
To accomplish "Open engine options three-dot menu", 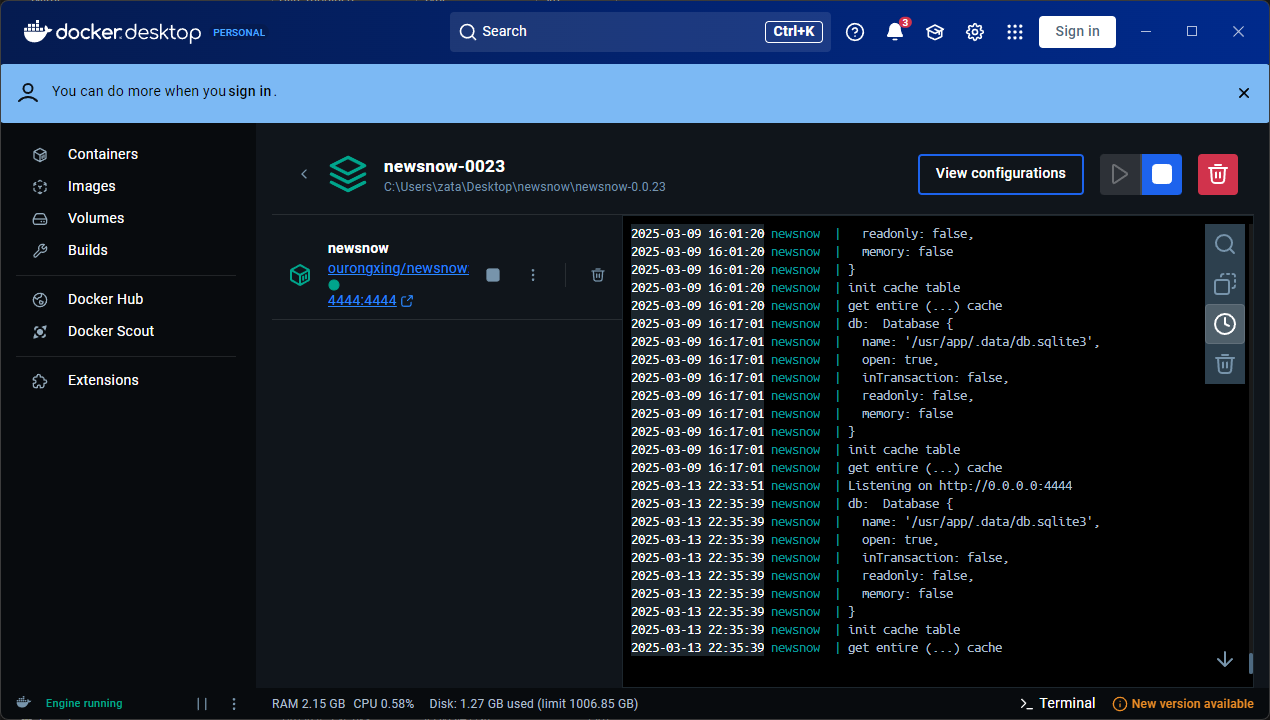I will [x=234, y=704].
